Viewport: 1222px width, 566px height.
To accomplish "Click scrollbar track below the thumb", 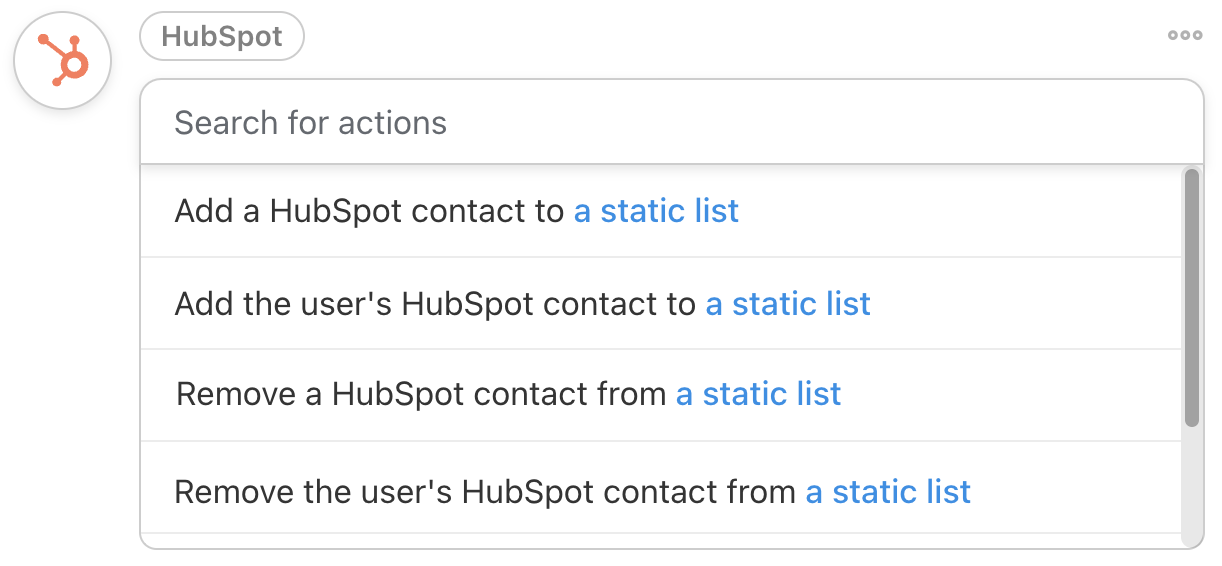I will coord(1191,485).
